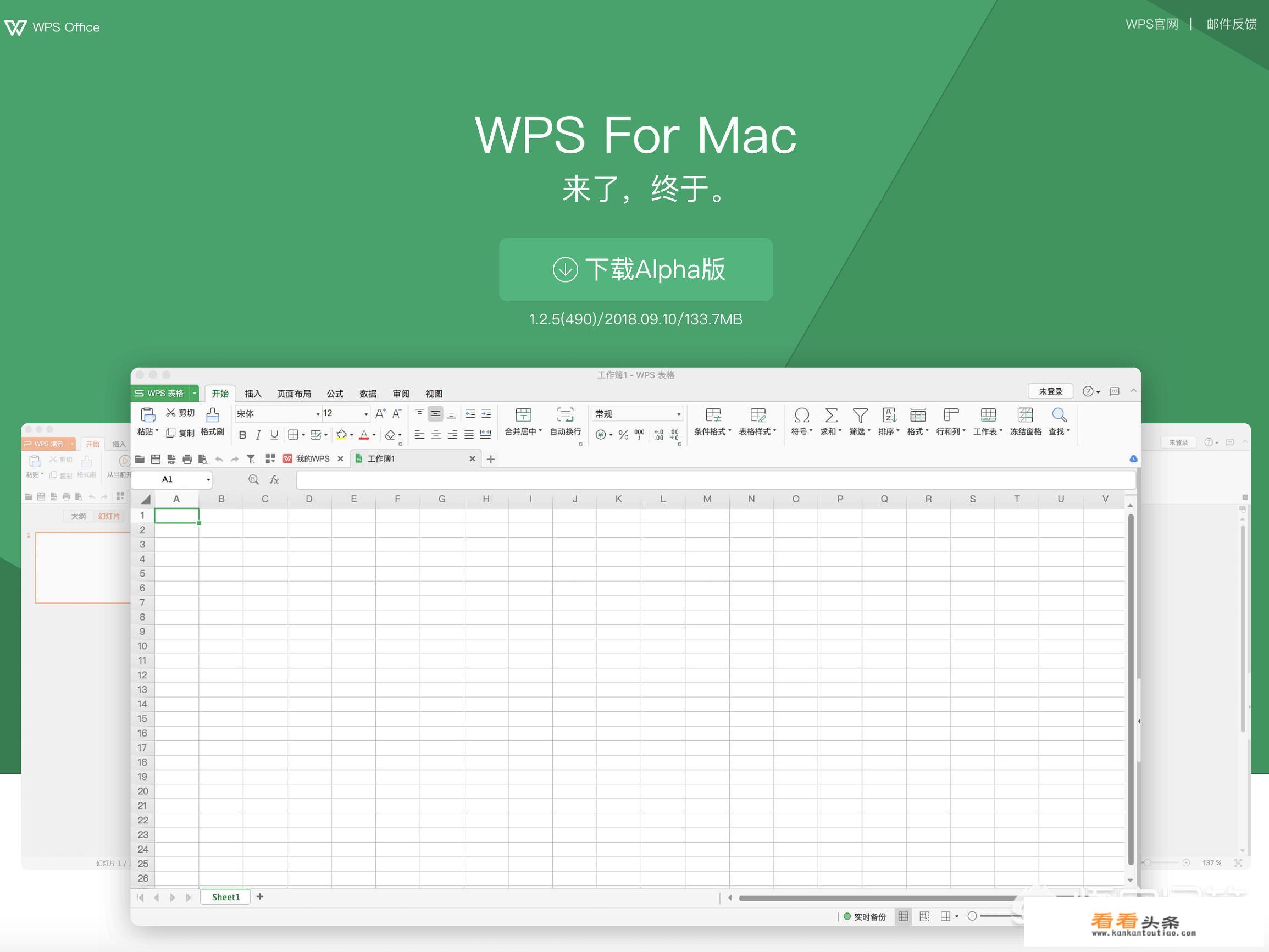This screenshot has height=952, width=1269.
Task: Click the save icon in quick toolbar
Action: [156, 458]
